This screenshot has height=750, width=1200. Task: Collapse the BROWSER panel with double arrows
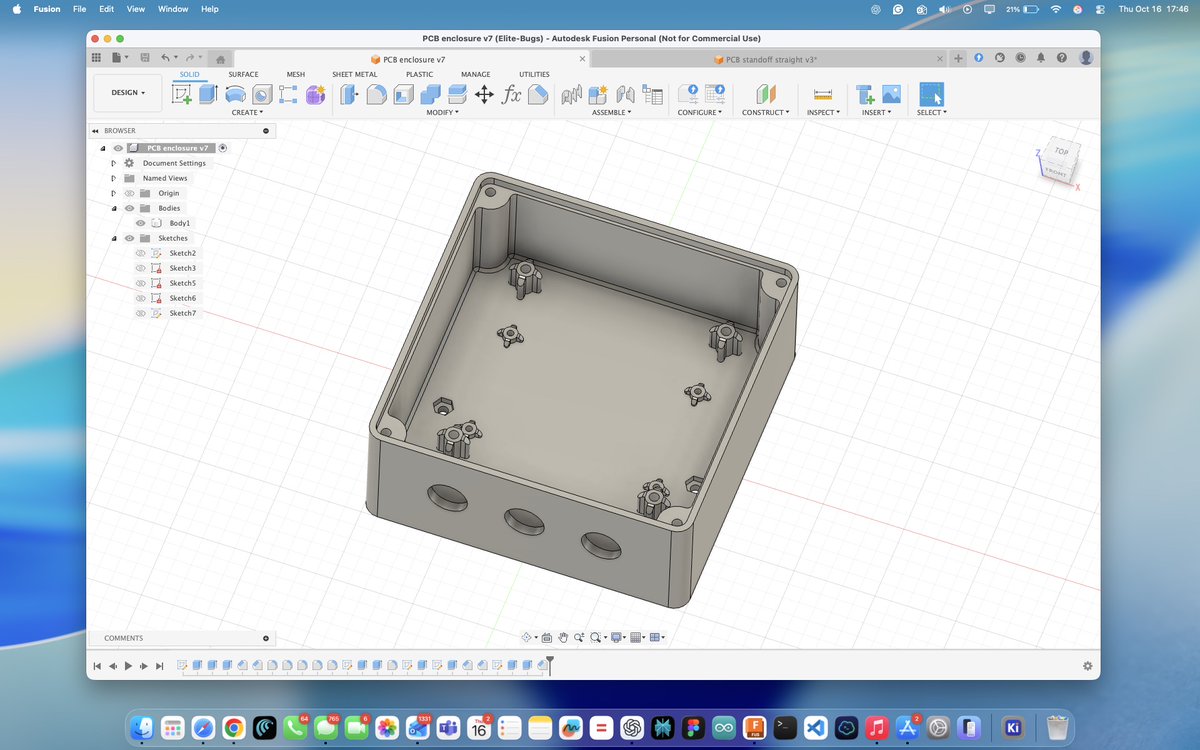95,131
